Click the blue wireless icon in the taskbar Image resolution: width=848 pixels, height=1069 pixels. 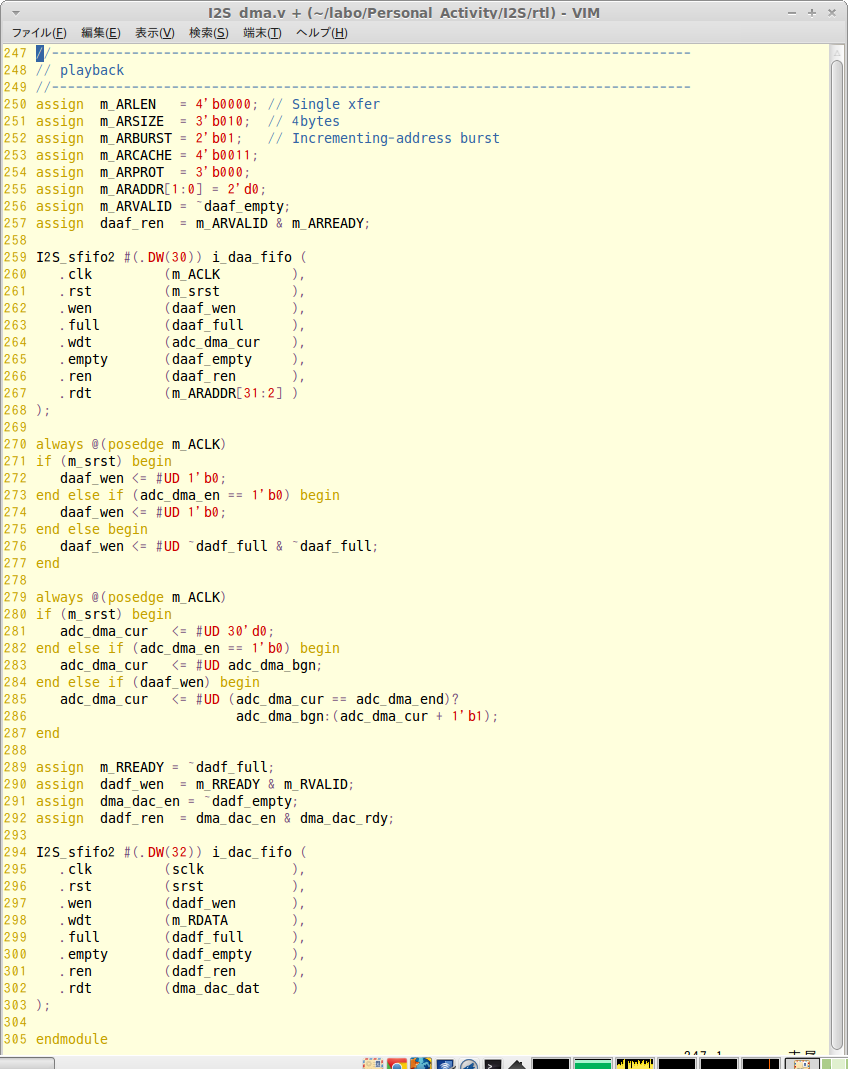[x=445, y=1062]
